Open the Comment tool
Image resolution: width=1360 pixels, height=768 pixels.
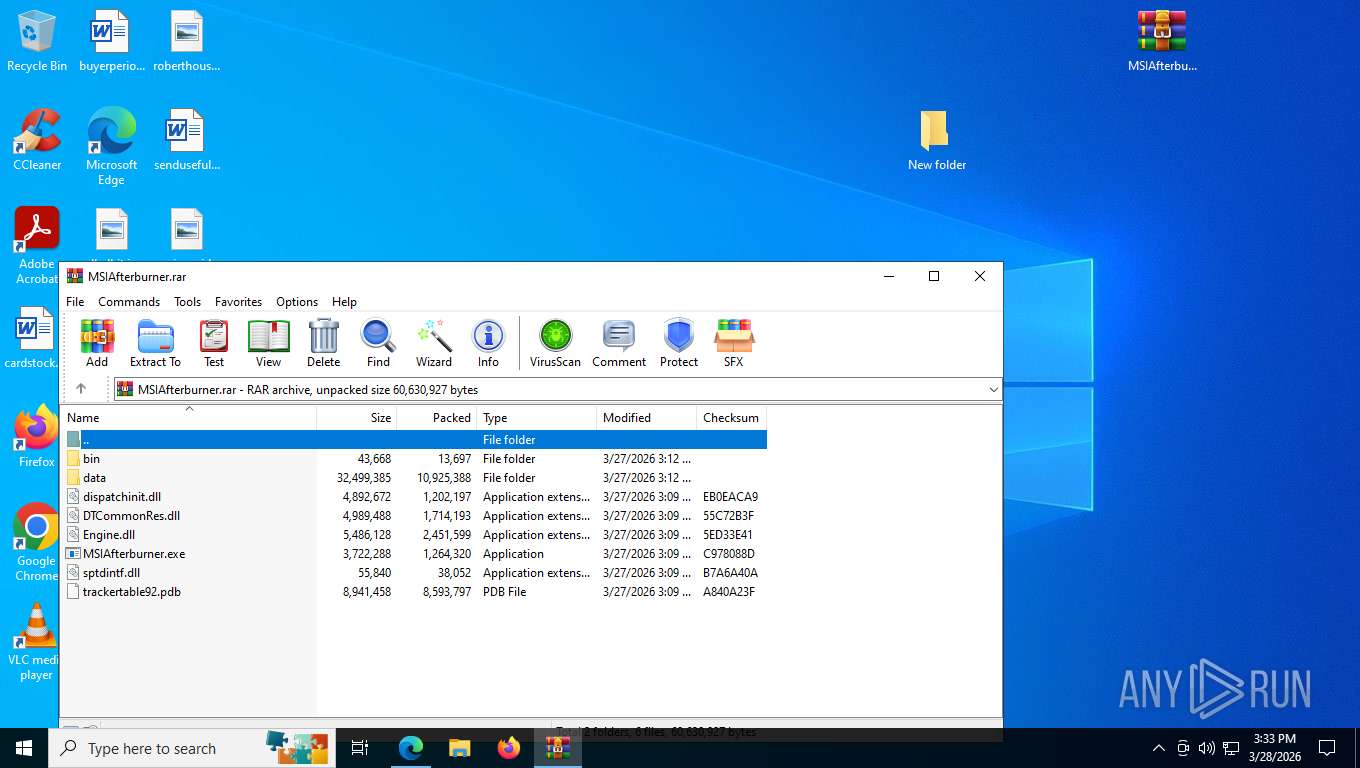click(x=619, y=344)
